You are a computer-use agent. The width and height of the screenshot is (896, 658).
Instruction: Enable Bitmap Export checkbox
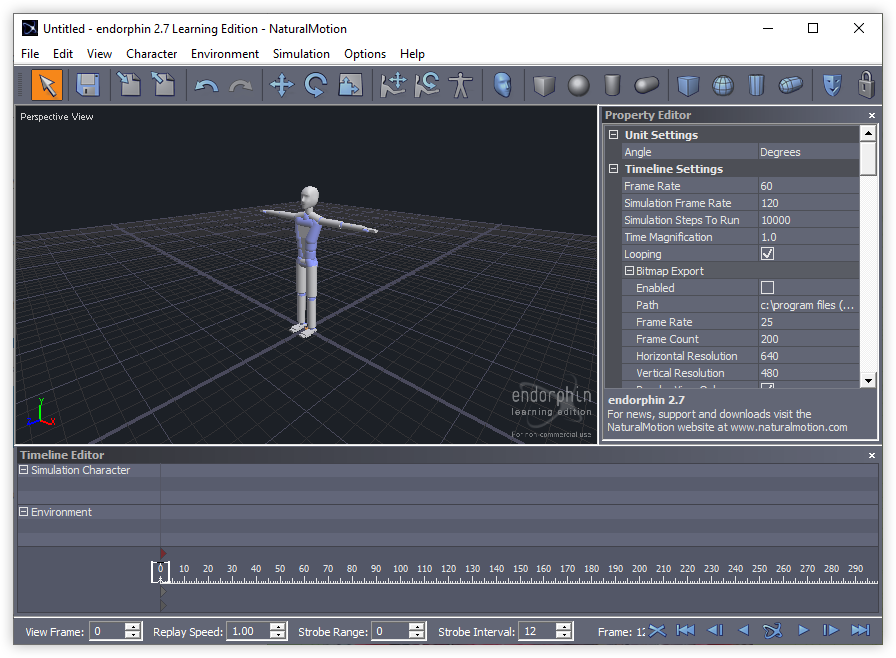(x=767, y=287)
